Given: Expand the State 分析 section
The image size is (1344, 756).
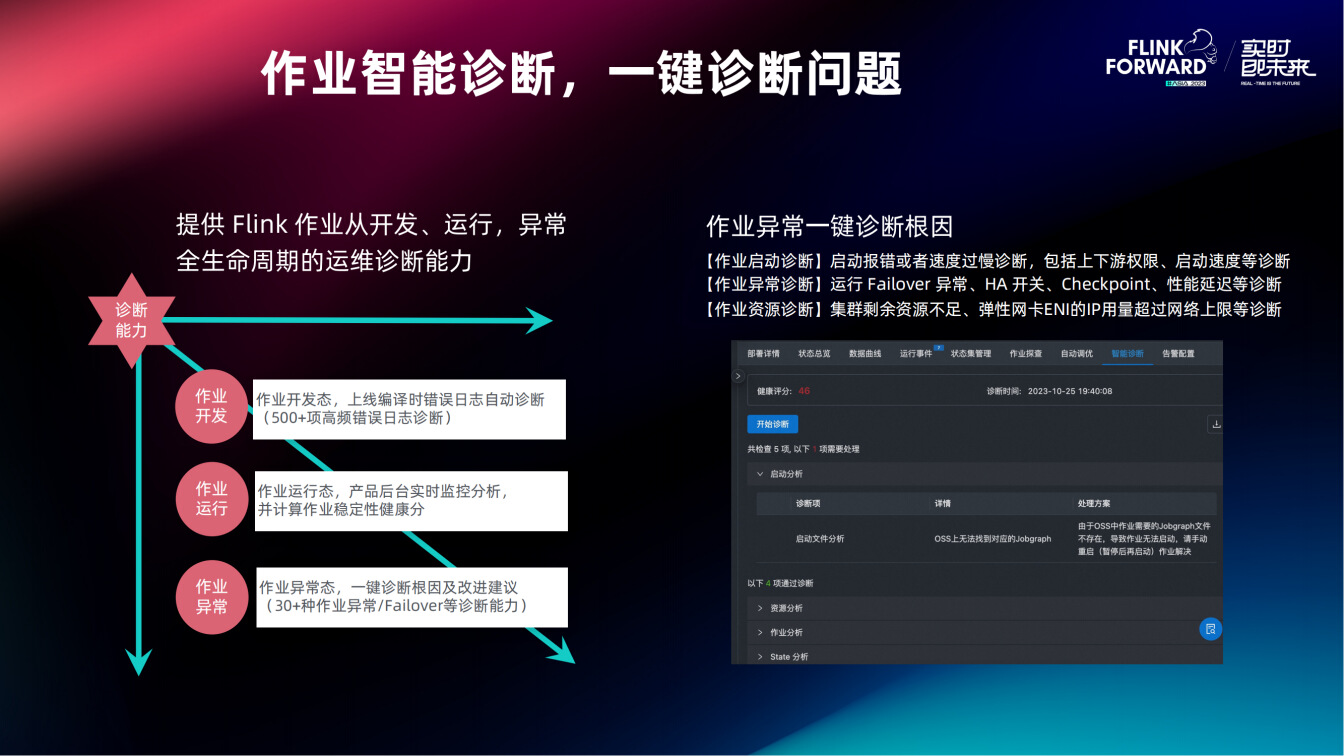Looking at the screenshot, I should [985, 656].
